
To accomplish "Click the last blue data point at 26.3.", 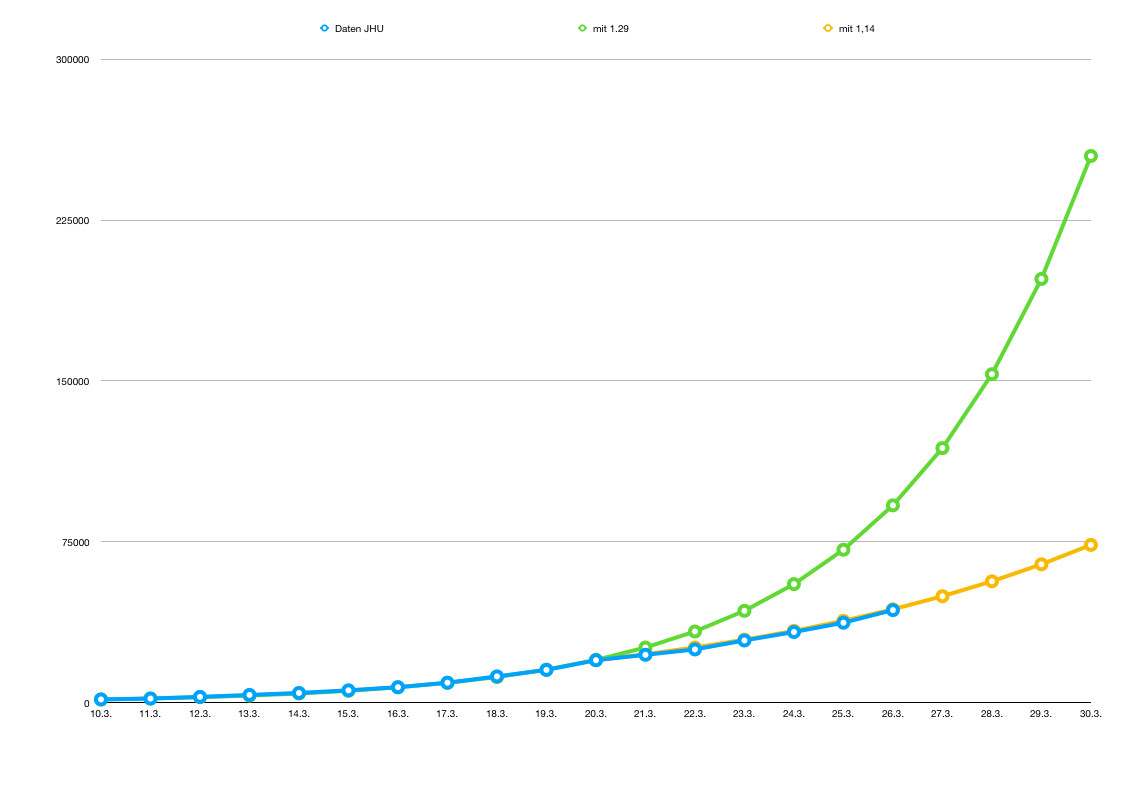I will (x=893, y=610).
